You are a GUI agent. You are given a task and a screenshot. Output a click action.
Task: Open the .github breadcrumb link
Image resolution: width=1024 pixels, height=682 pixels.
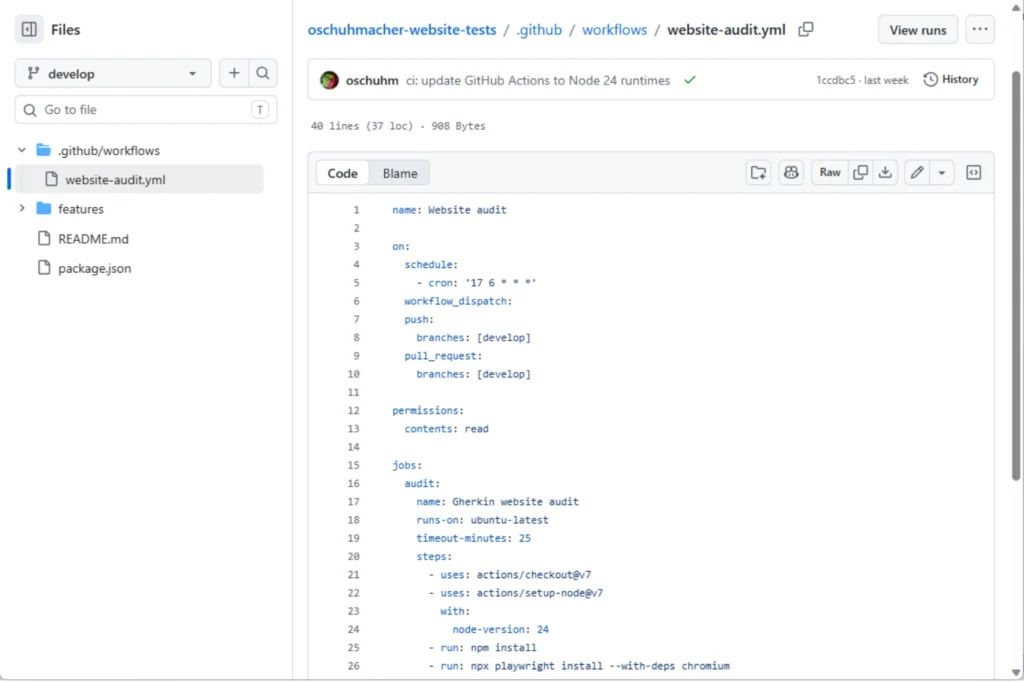(539, 30)
